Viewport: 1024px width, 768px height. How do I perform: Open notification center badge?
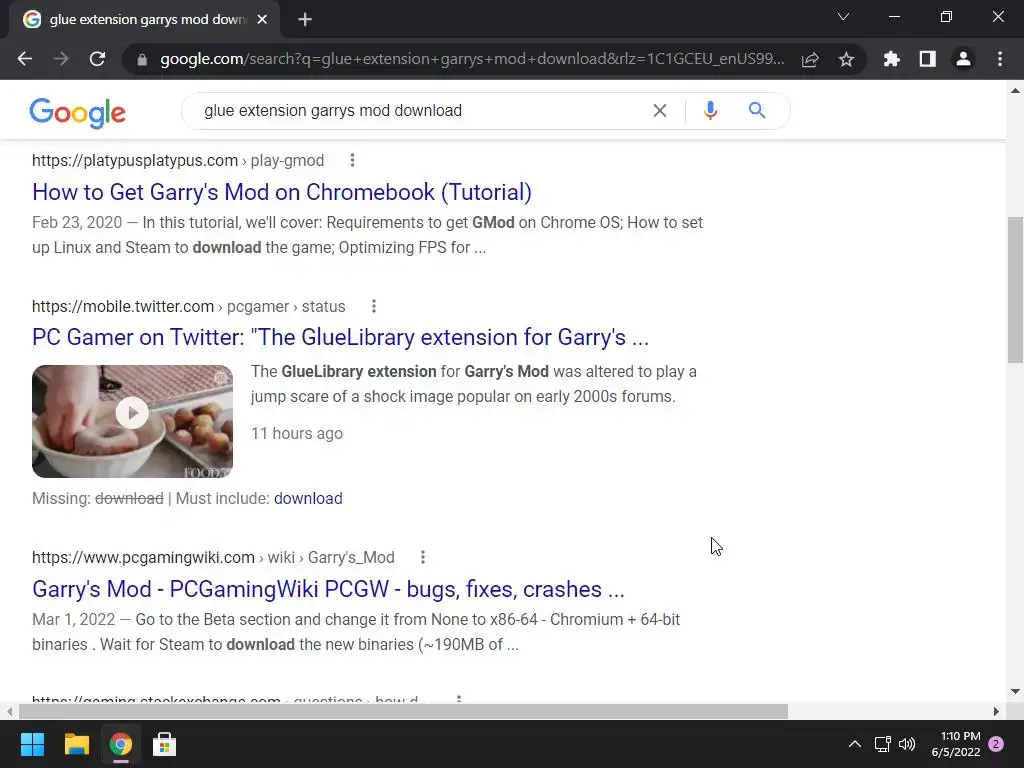click(x=996, y=744)
